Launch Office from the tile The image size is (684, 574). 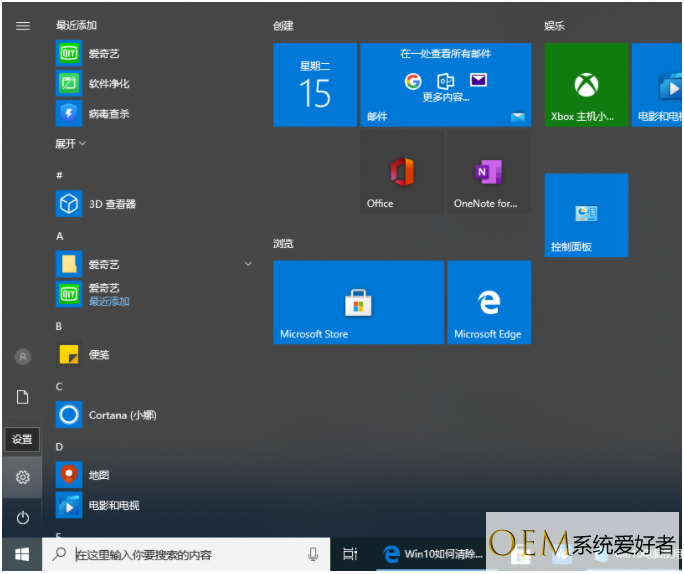[x=402, y=173]
